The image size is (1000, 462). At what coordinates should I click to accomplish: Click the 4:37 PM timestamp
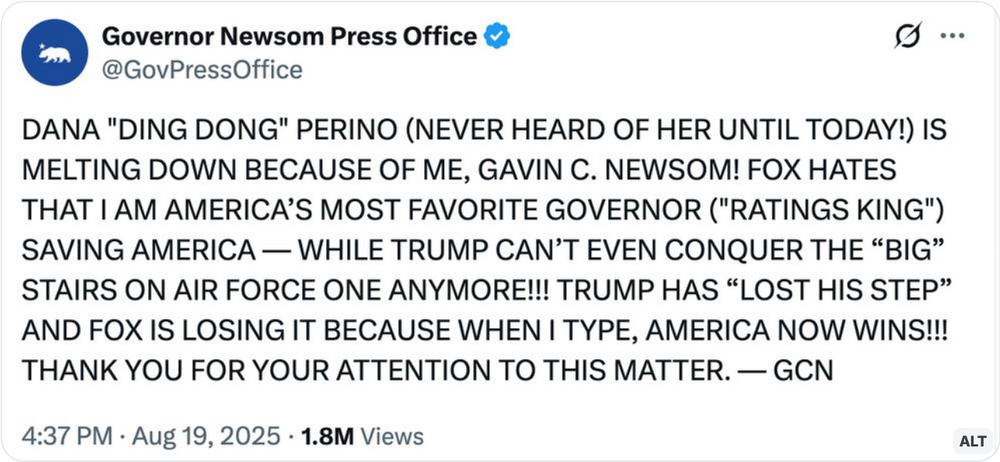64,436
